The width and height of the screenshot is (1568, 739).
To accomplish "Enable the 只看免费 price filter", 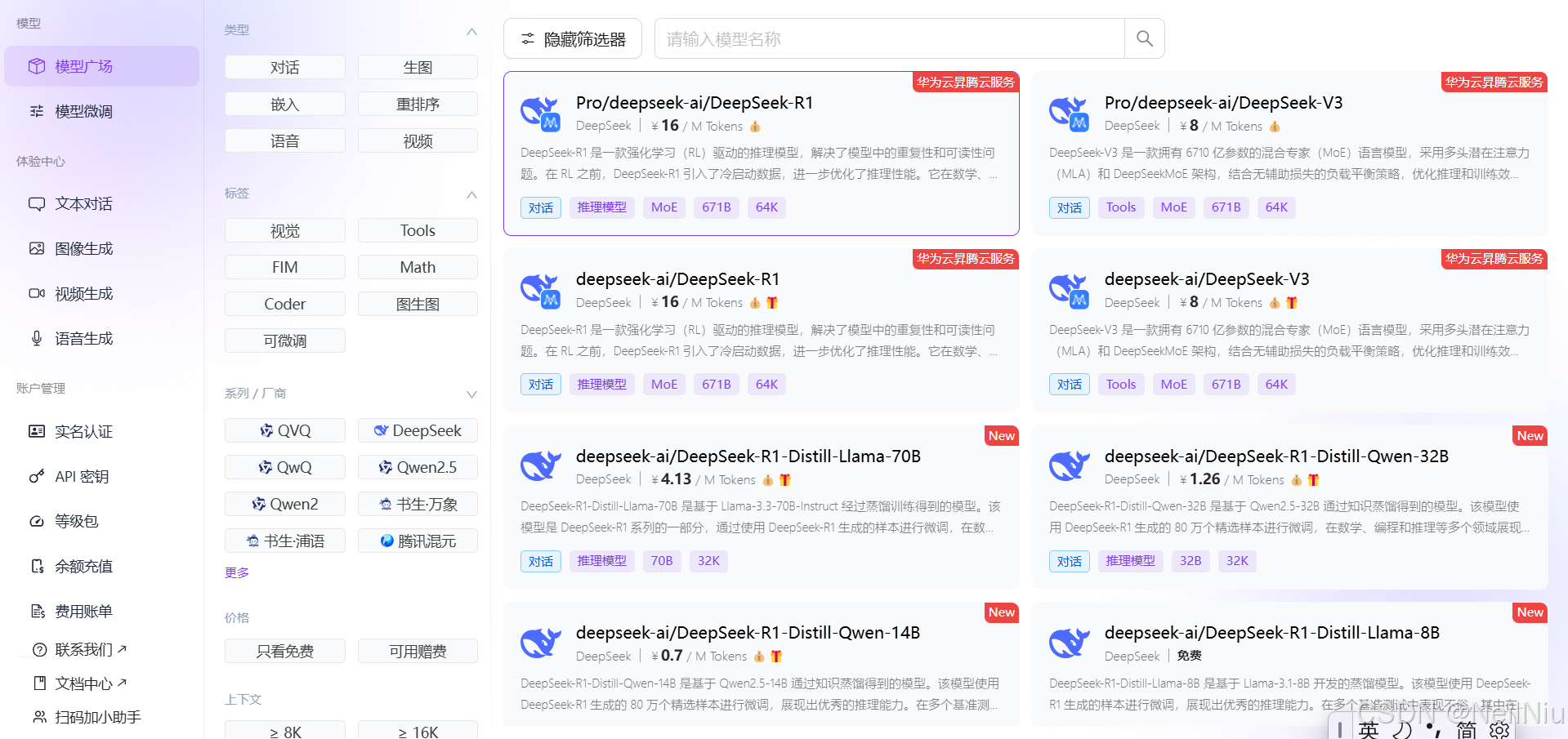I will coord(285,651).
